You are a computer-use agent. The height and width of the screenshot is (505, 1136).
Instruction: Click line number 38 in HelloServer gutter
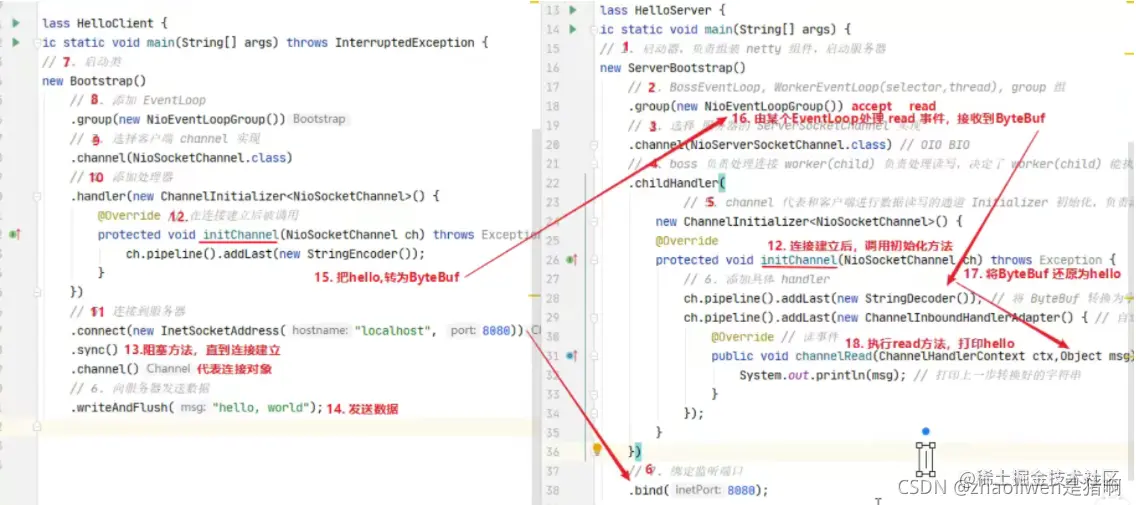click(x=553, y=491)
